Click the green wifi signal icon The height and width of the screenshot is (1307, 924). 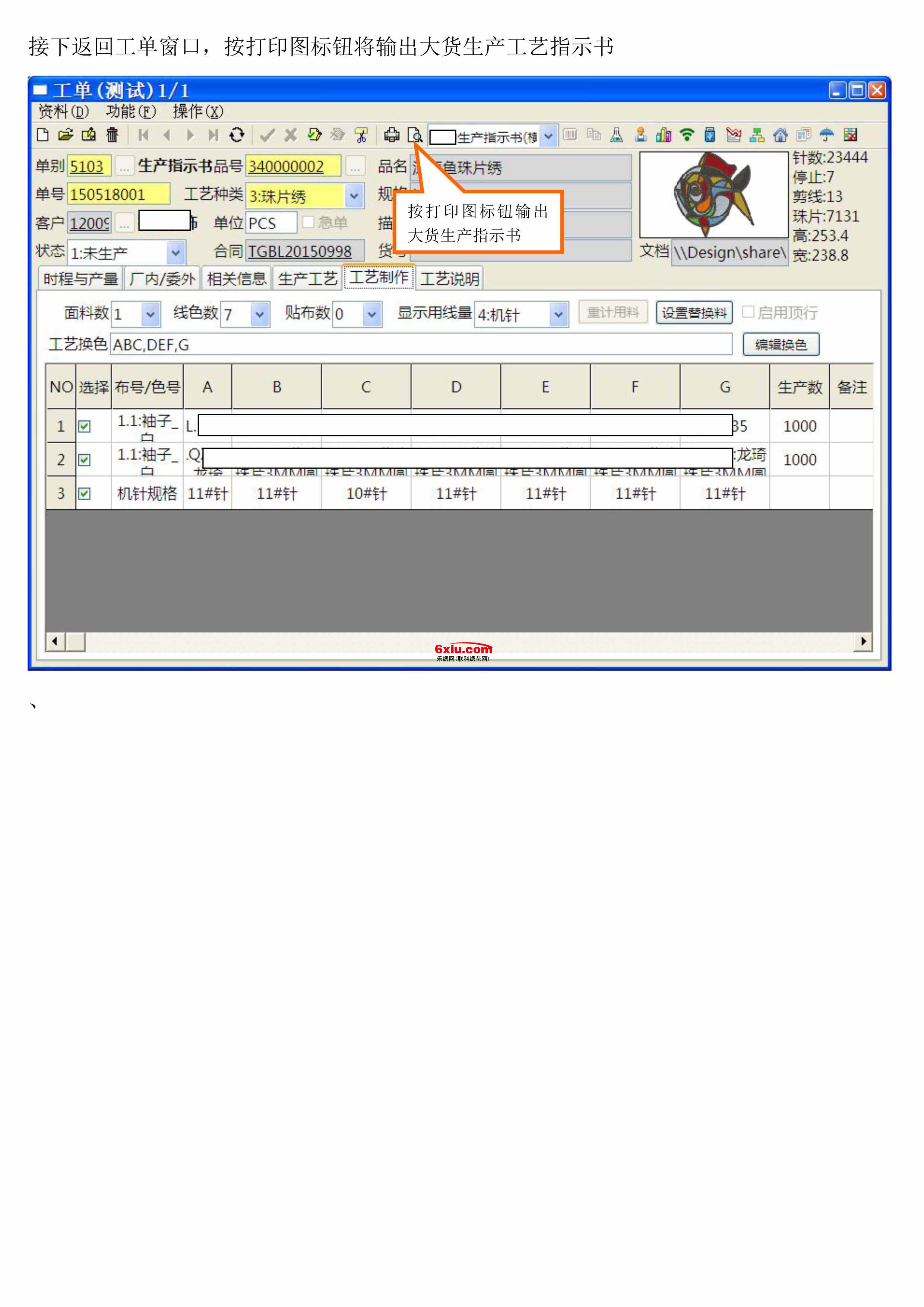tap(687, 135)
